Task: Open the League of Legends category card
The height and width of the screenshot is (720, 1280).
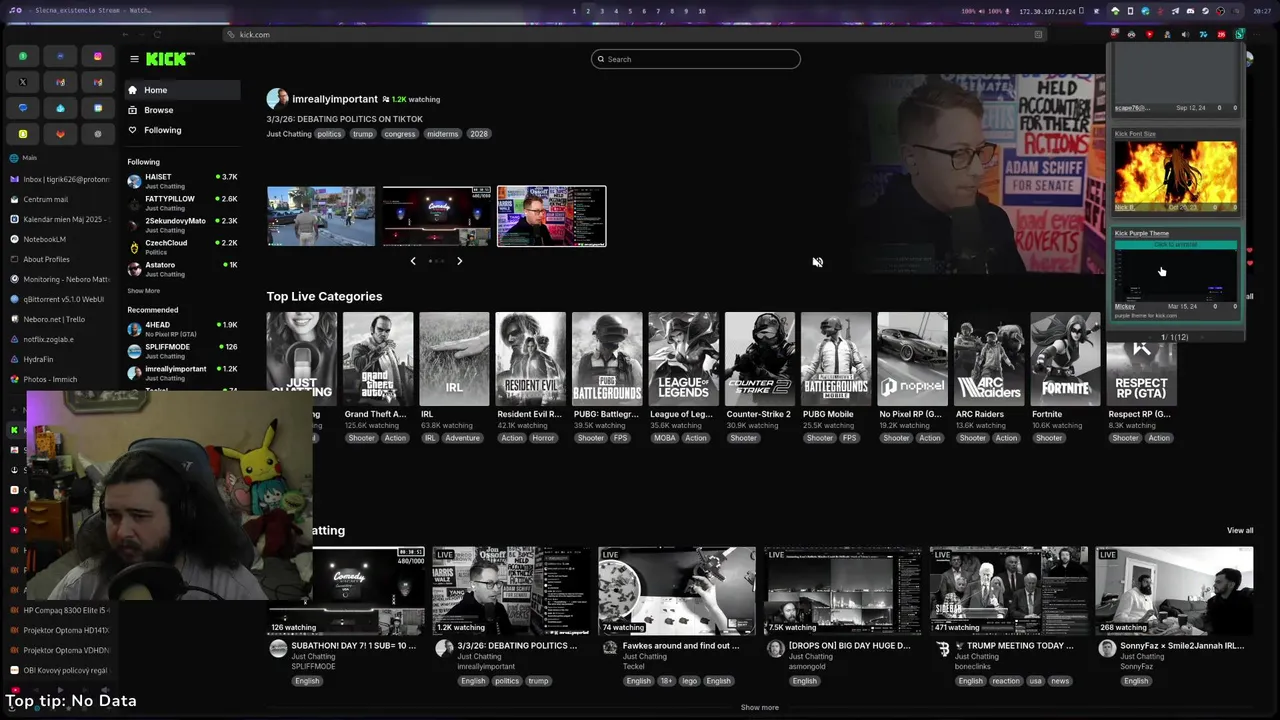Action: coord(683,358)
